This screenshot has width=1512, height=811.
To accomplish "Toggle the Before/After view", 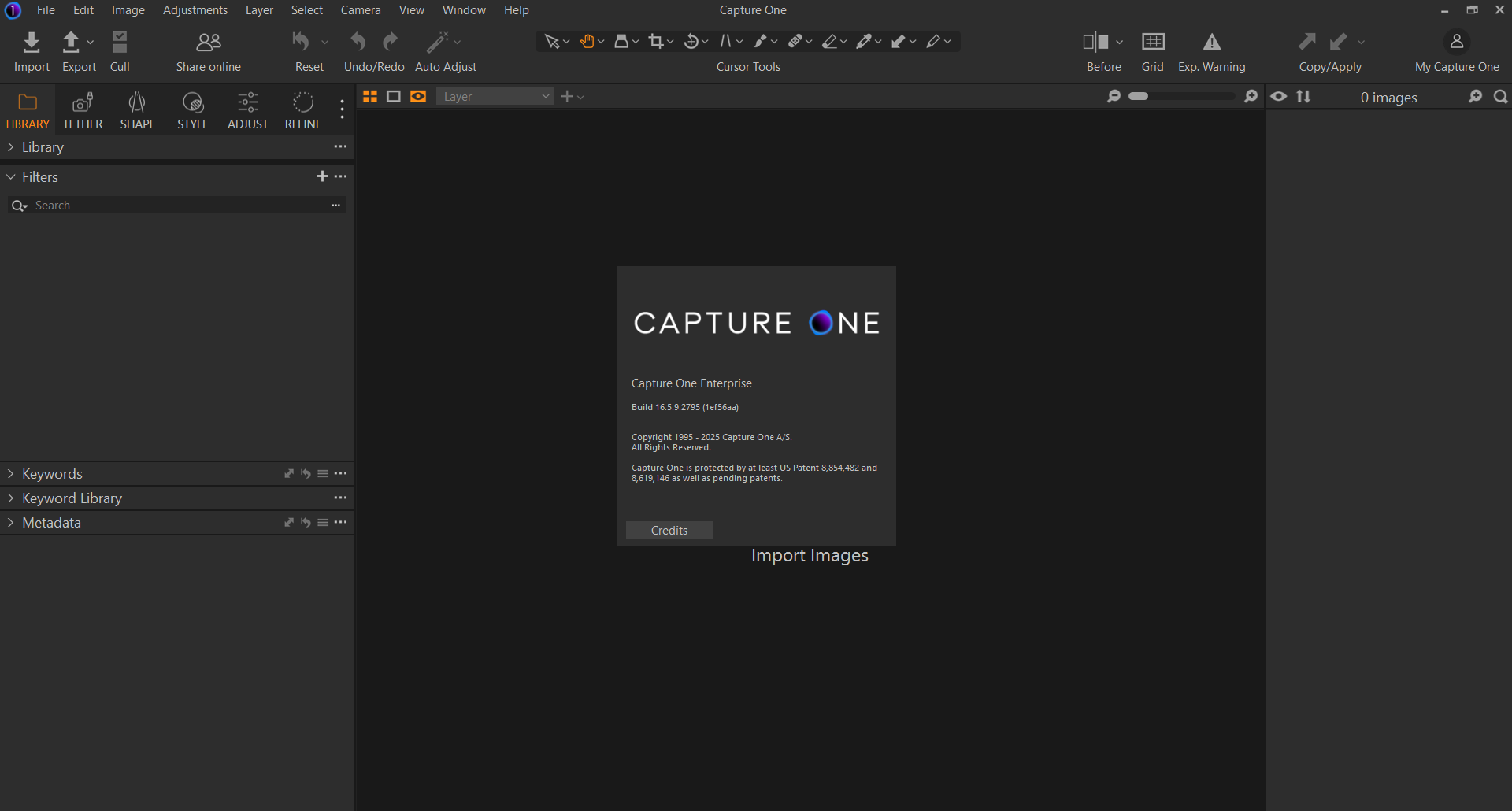I will (x=1095, y=42).
